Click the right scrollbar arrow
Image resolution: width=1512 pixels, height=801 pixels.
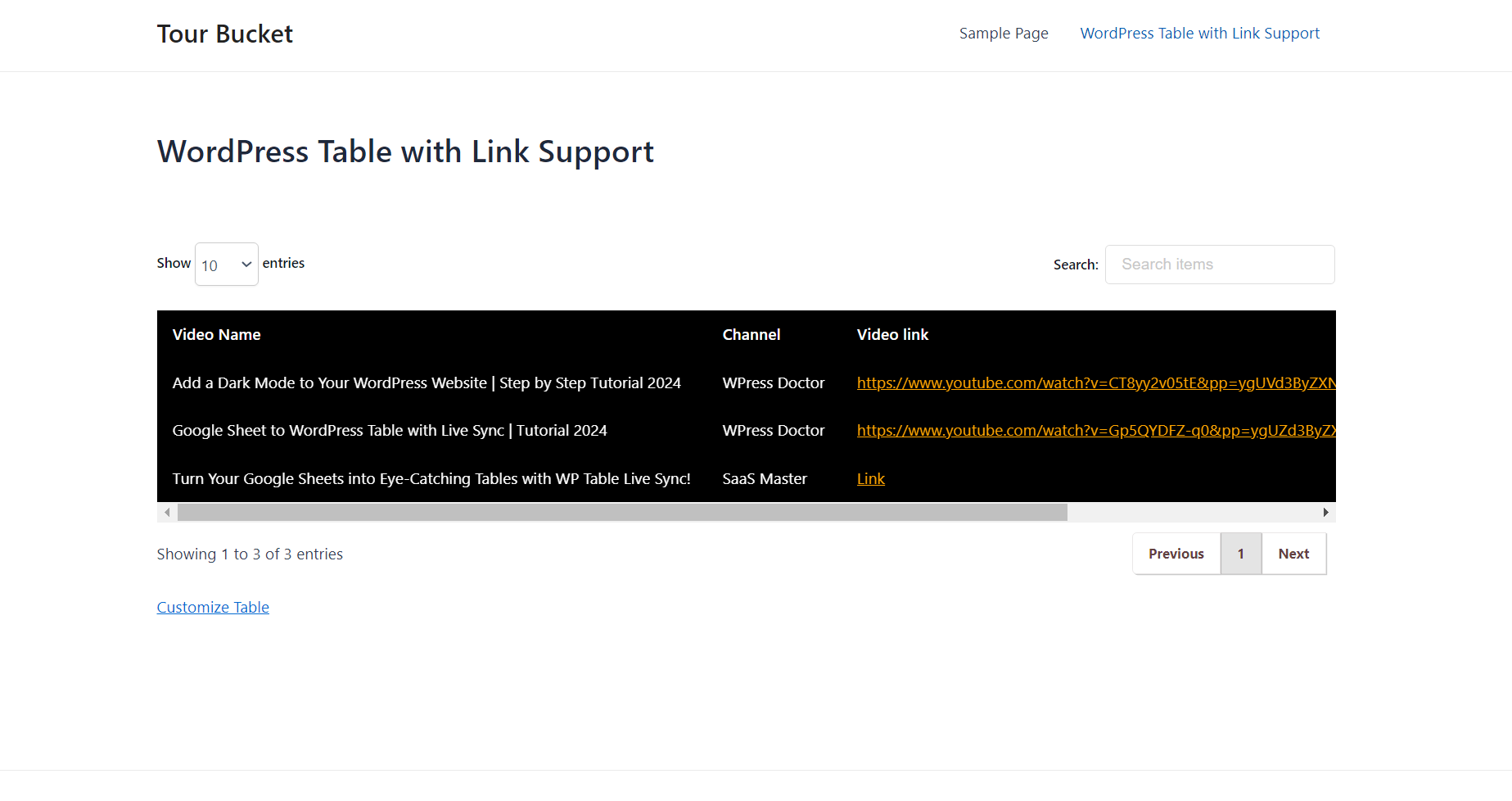click(1325, 513)
